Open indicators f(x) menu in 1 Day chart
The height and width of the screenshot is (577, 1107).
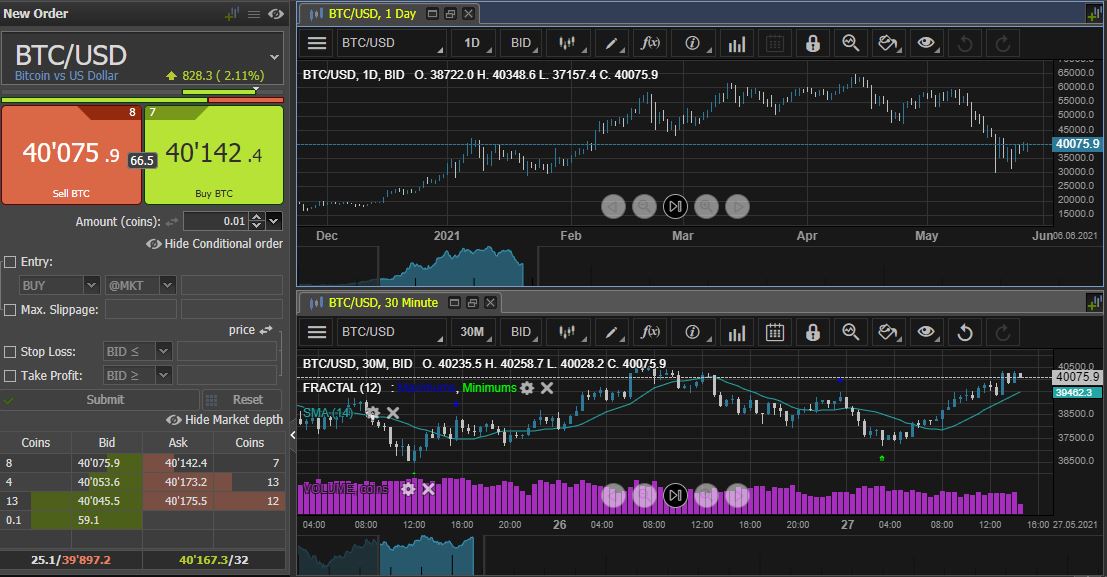(x=650, y=43)
